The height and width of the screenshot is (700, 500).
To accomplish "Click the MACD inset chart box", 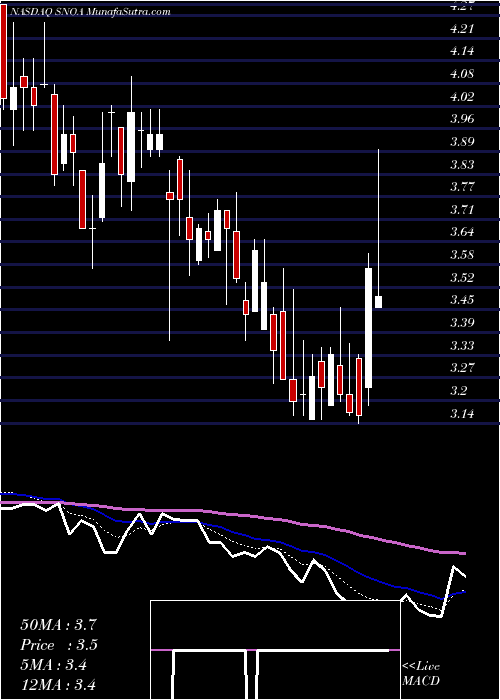I will pyautogui.click(x=275, y=650).
